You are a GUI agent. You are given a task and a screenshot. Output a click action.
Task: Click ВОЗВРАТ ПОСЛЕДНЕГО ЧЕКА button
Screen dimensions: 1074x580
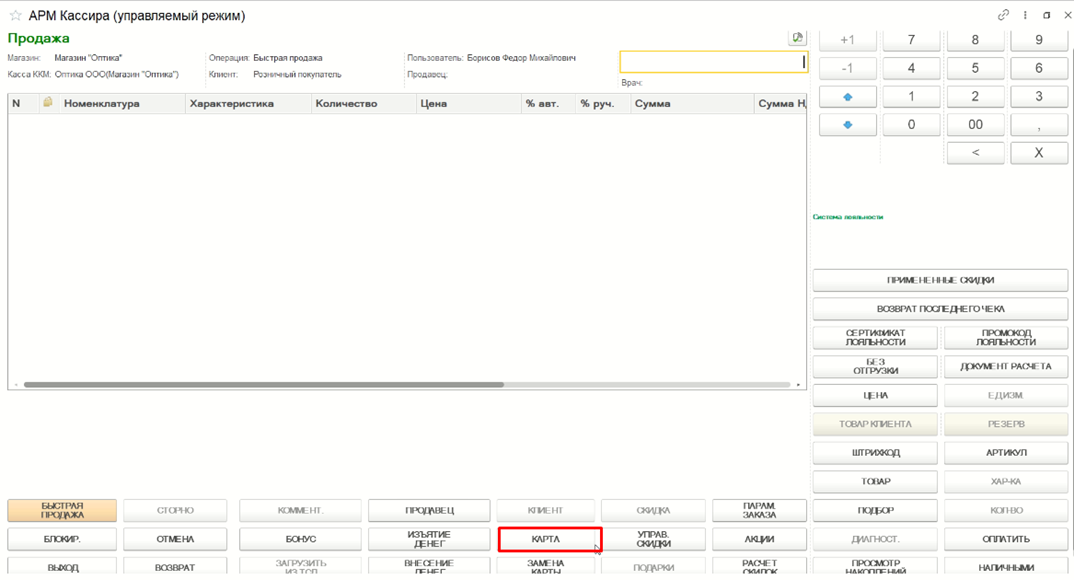point(940,309)
